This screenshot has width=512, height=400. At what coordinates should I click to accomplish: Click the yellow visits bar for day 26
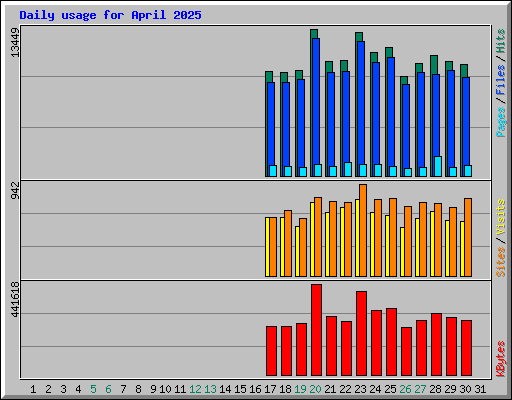coord(403,252)
